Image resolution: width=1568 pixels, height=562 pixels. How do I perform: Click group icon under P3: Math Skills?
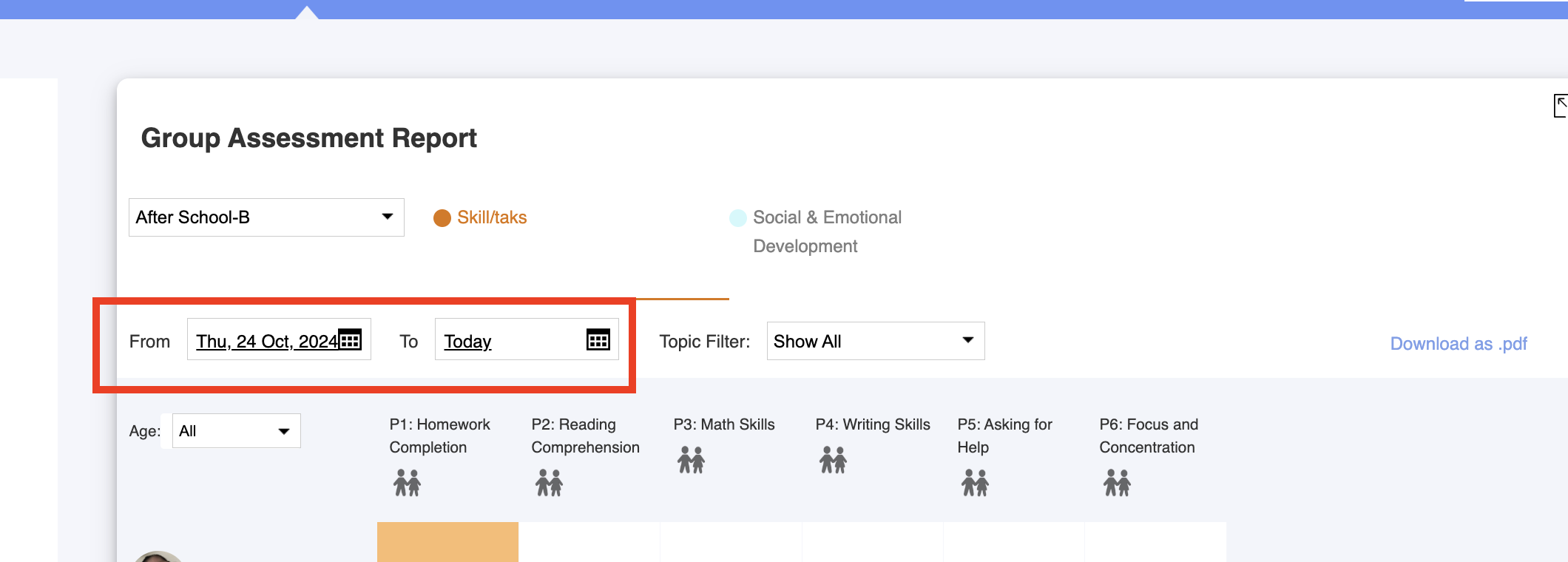tap(691, 460)
